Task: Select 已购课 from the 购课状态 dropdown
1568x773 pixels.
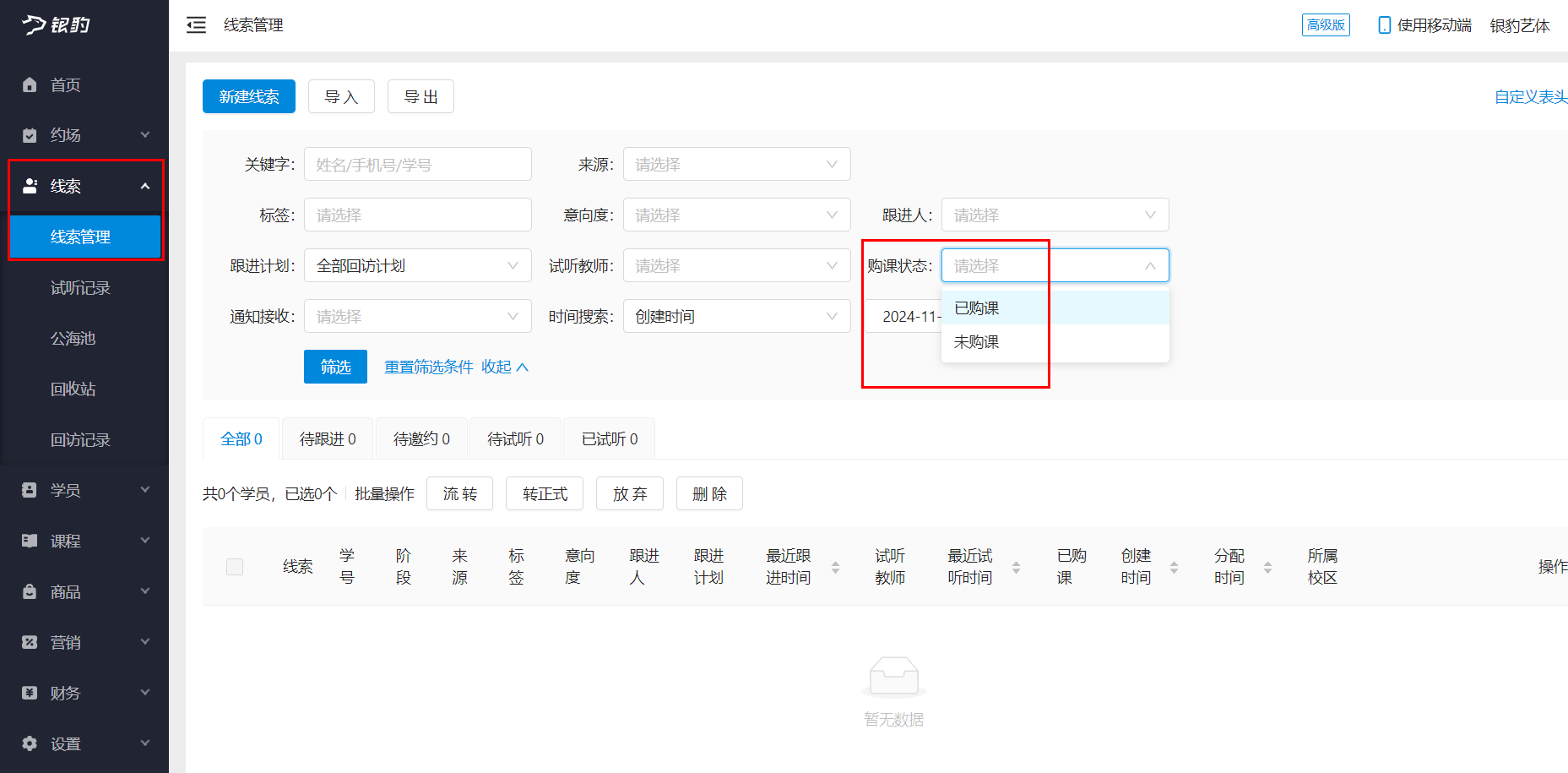Action: coord(976,308)
